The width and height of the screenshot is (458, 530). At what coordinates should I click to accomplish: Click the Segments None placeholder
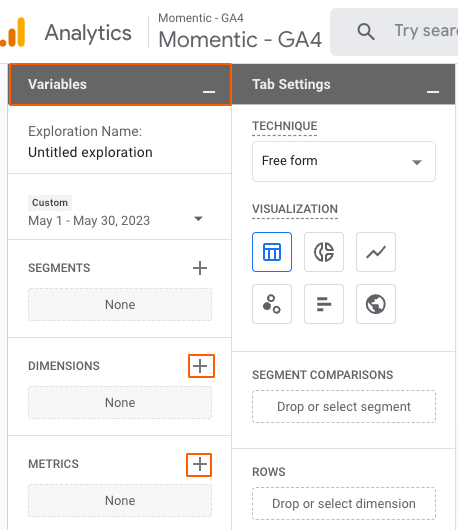pos(120,305)
